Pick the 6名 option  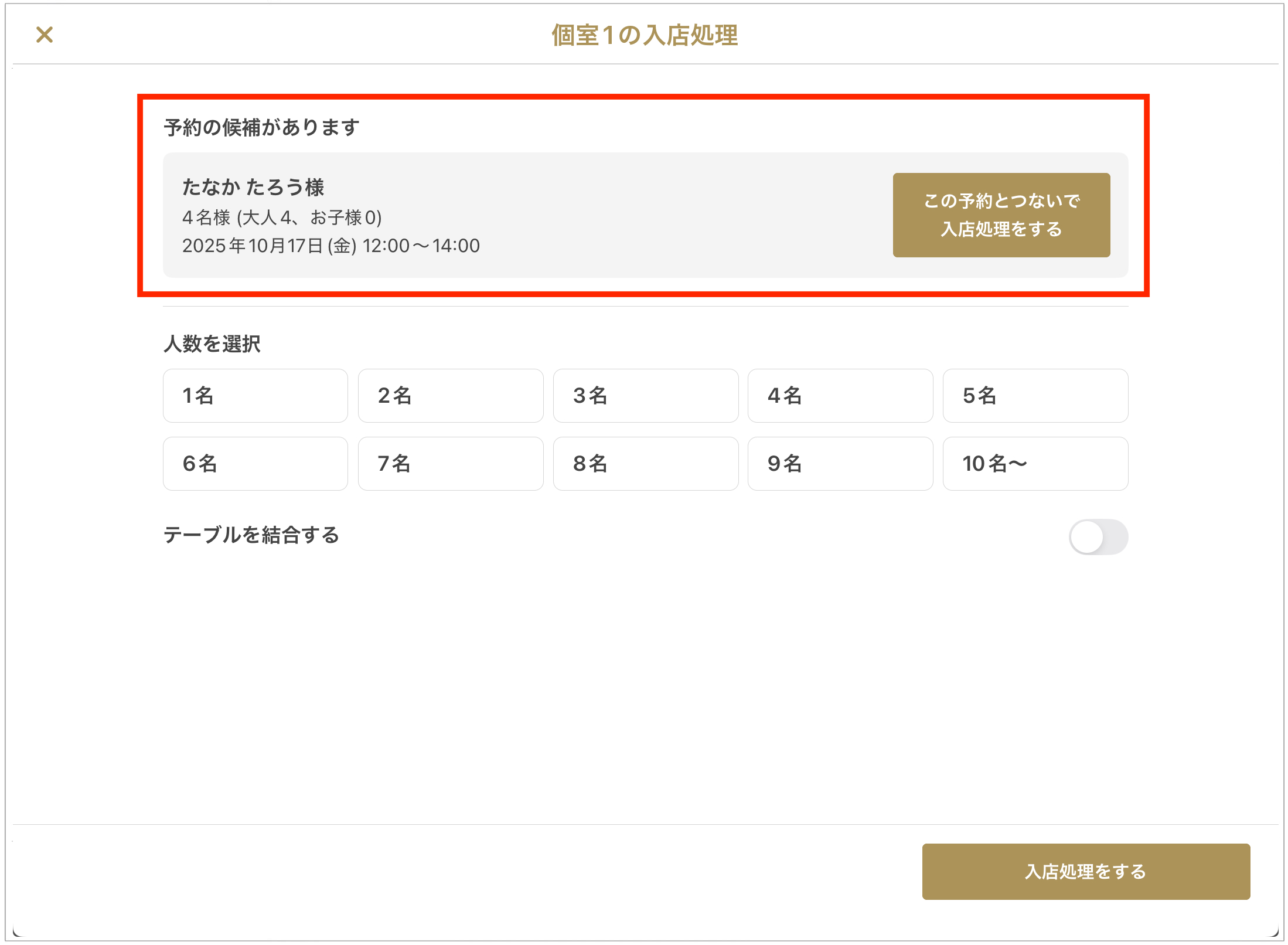tap(255, 464)
